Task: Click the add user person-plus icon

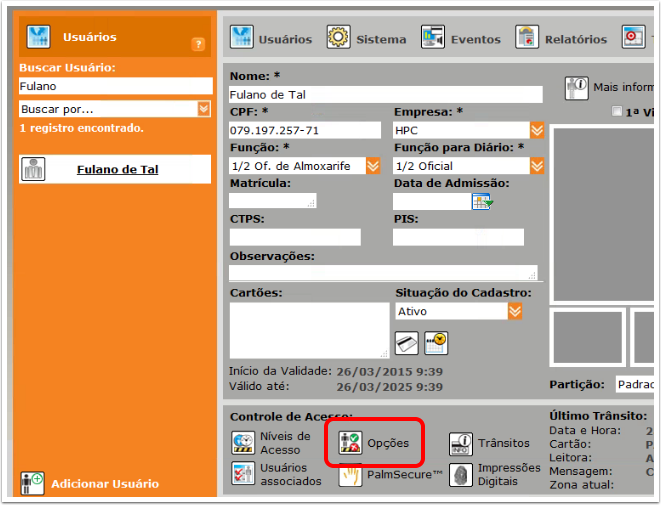Action: pyautogui.click(x=32, y=484)
